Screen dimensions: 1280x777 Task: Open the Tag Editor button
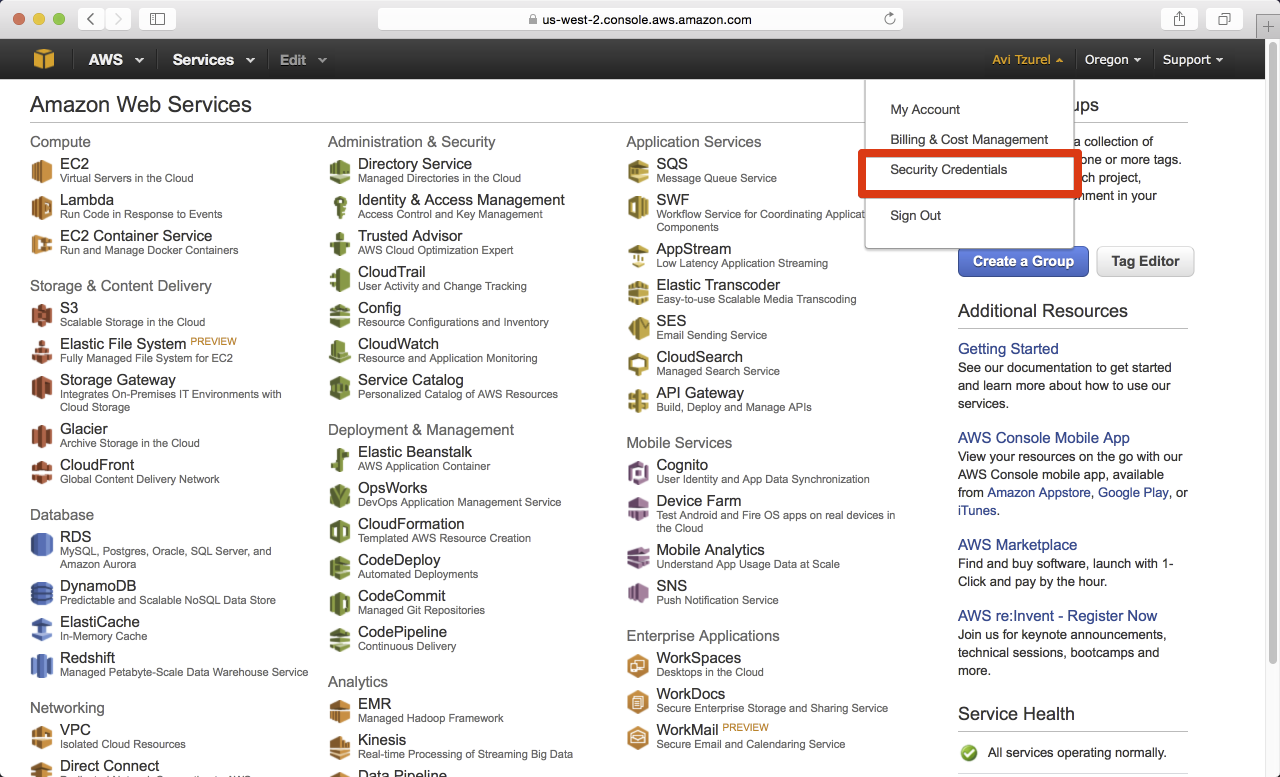[x=1145, y=261]
